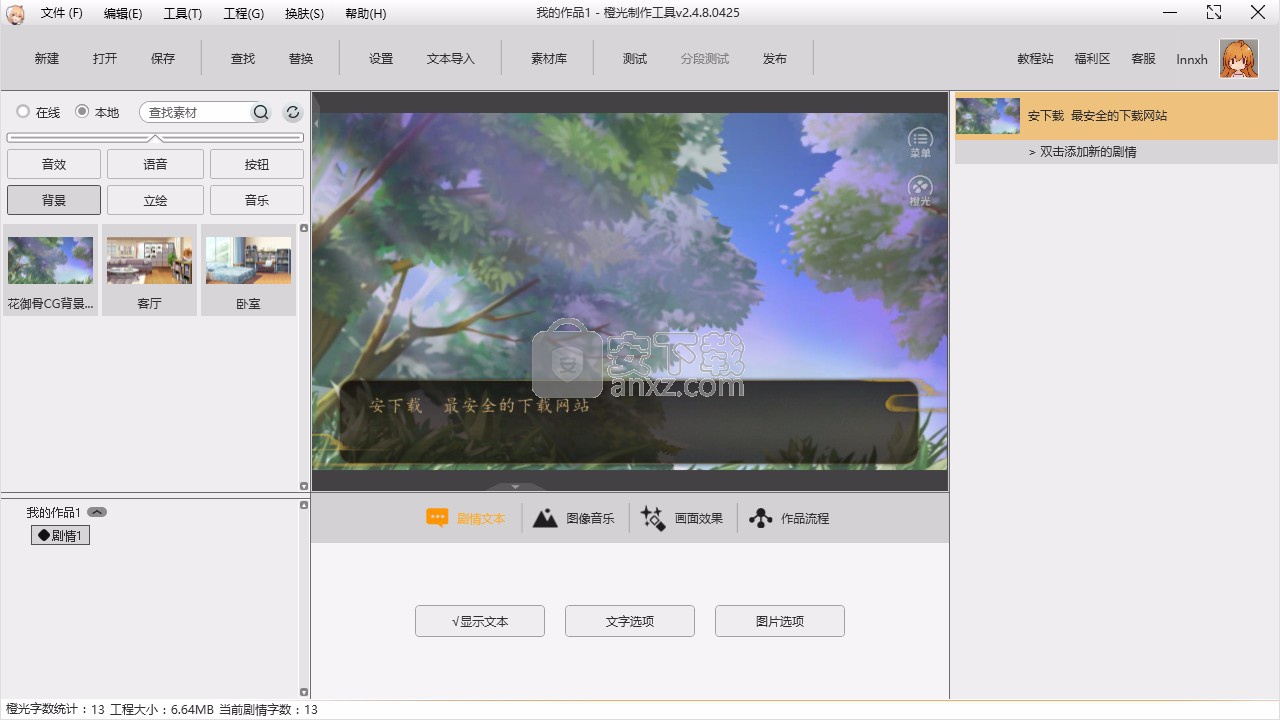Image resolution: width=1280 pixels, height=720 pixels.
Task: Open the 教程站 link
Action: point(1035,59)
